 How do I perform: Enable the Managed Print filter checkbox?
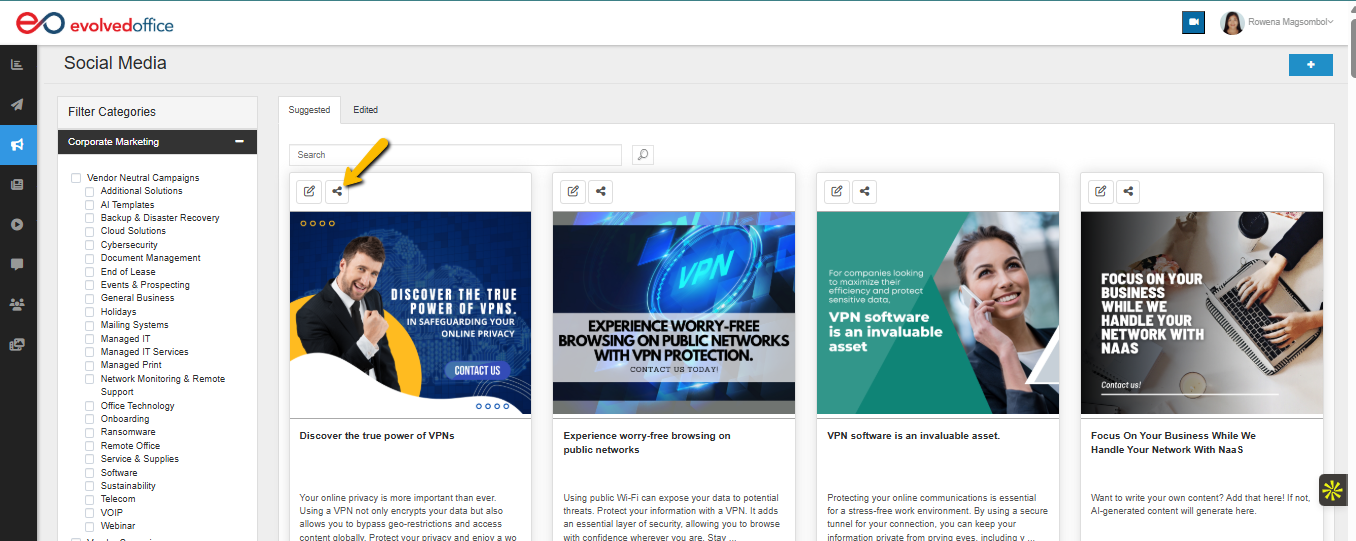(x=90, y=366)
